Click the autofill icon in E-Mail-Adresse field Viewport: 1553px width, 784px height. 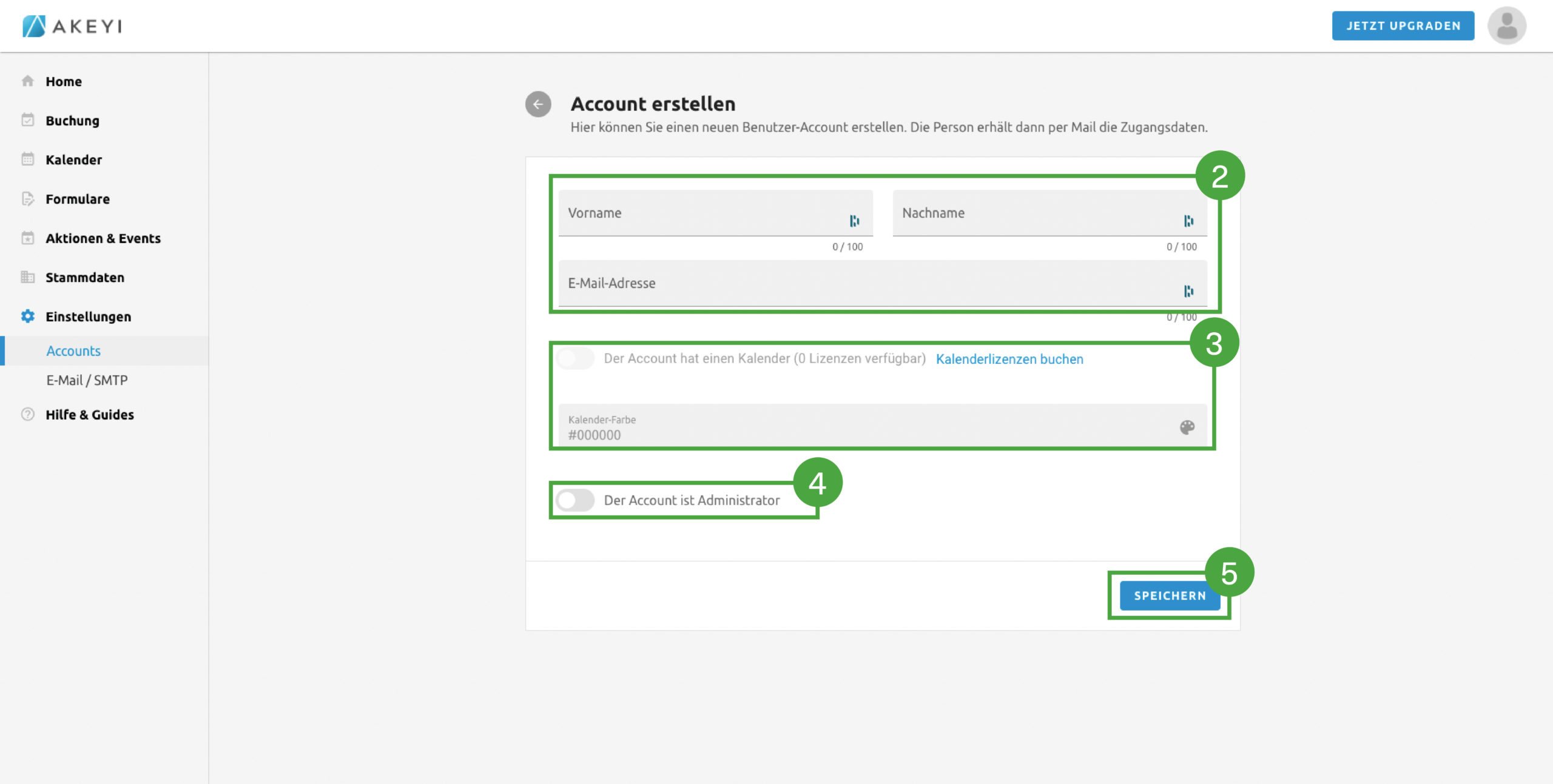click(1188, 291)
